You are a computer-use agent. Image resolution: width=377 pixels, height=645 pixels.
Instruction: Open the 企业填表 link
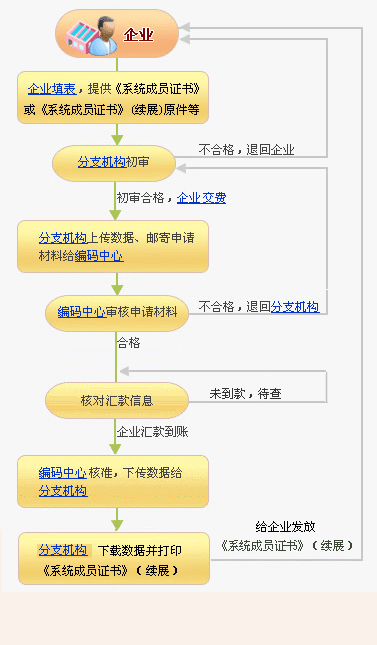52,89
